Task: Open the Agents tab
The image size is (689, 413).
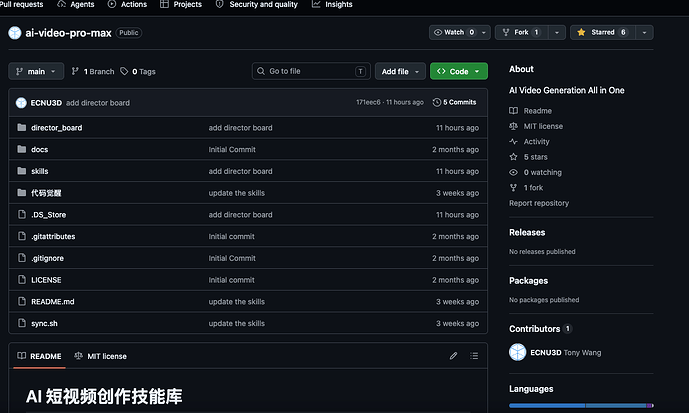Action: (x=76, y=4)
